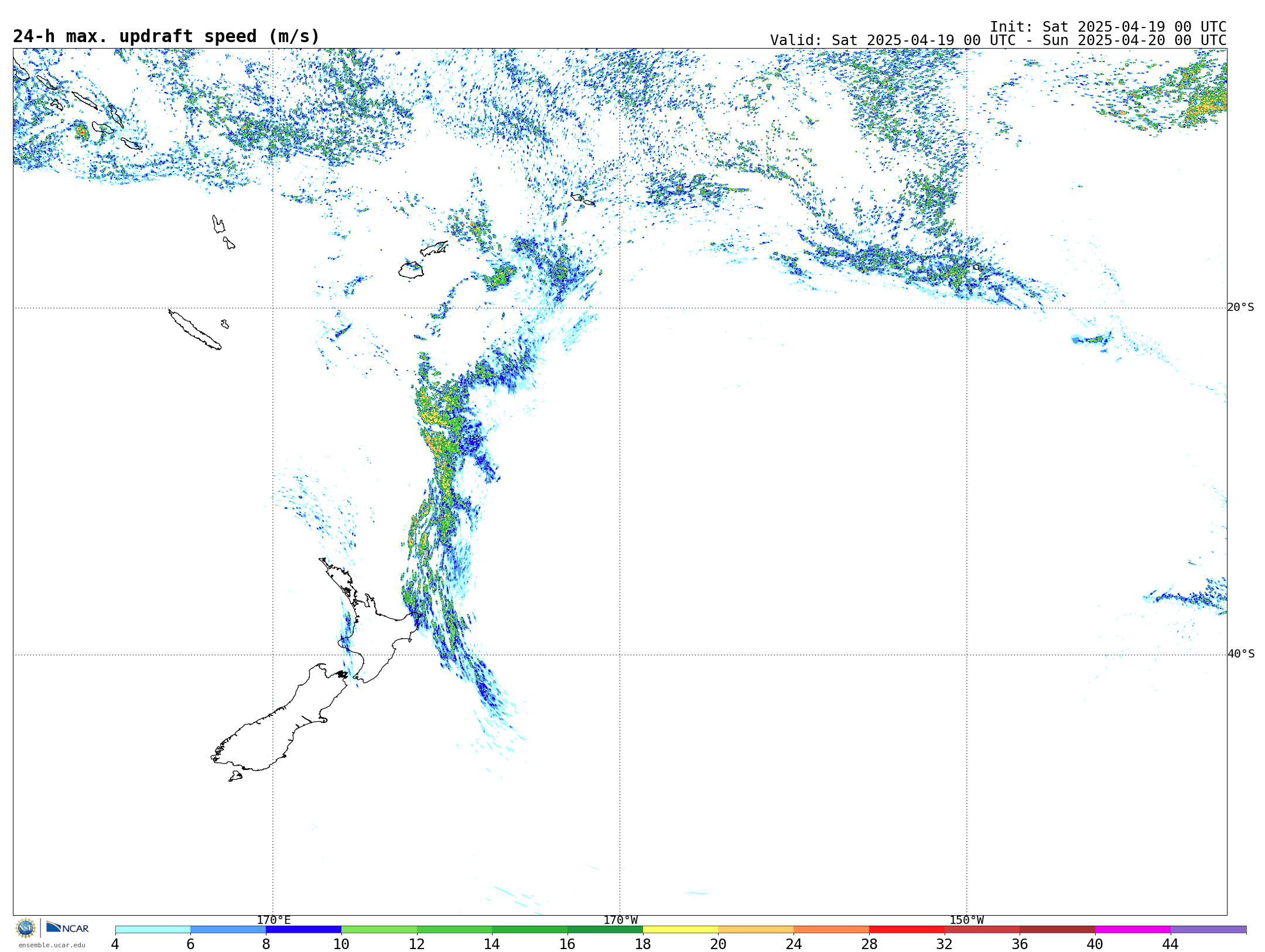Click the 20°S latitude label

point(1240,307)
